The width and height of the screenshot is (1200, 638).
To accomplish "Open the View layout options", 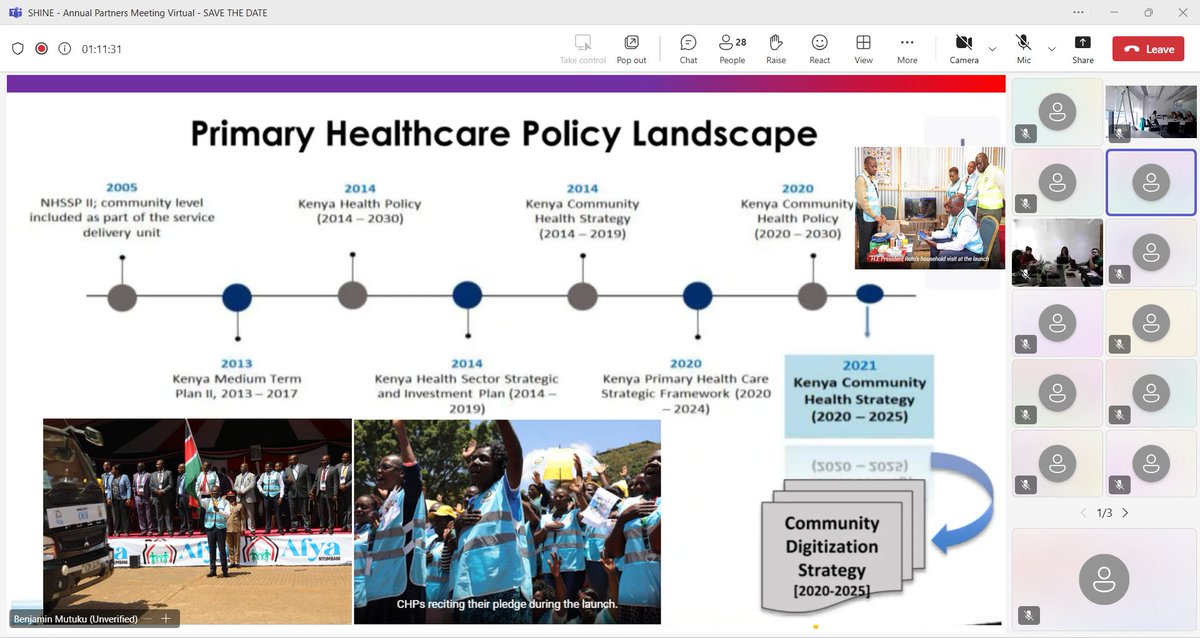I will (x=863, y=48).
